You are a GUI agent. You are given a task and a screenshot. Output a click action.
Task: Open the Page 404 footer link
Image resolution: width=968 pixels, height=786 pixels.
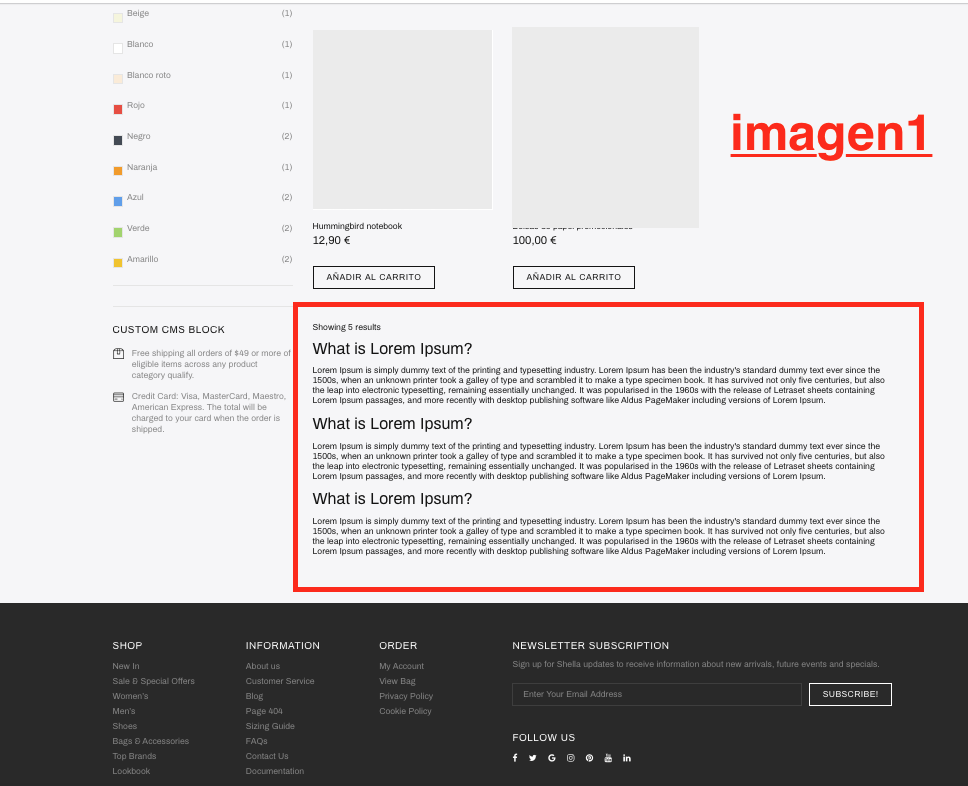coord(264,711)
